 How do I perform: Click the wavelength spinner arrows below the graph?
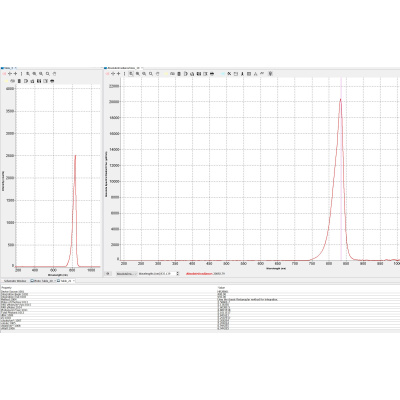tap(178, 274)
